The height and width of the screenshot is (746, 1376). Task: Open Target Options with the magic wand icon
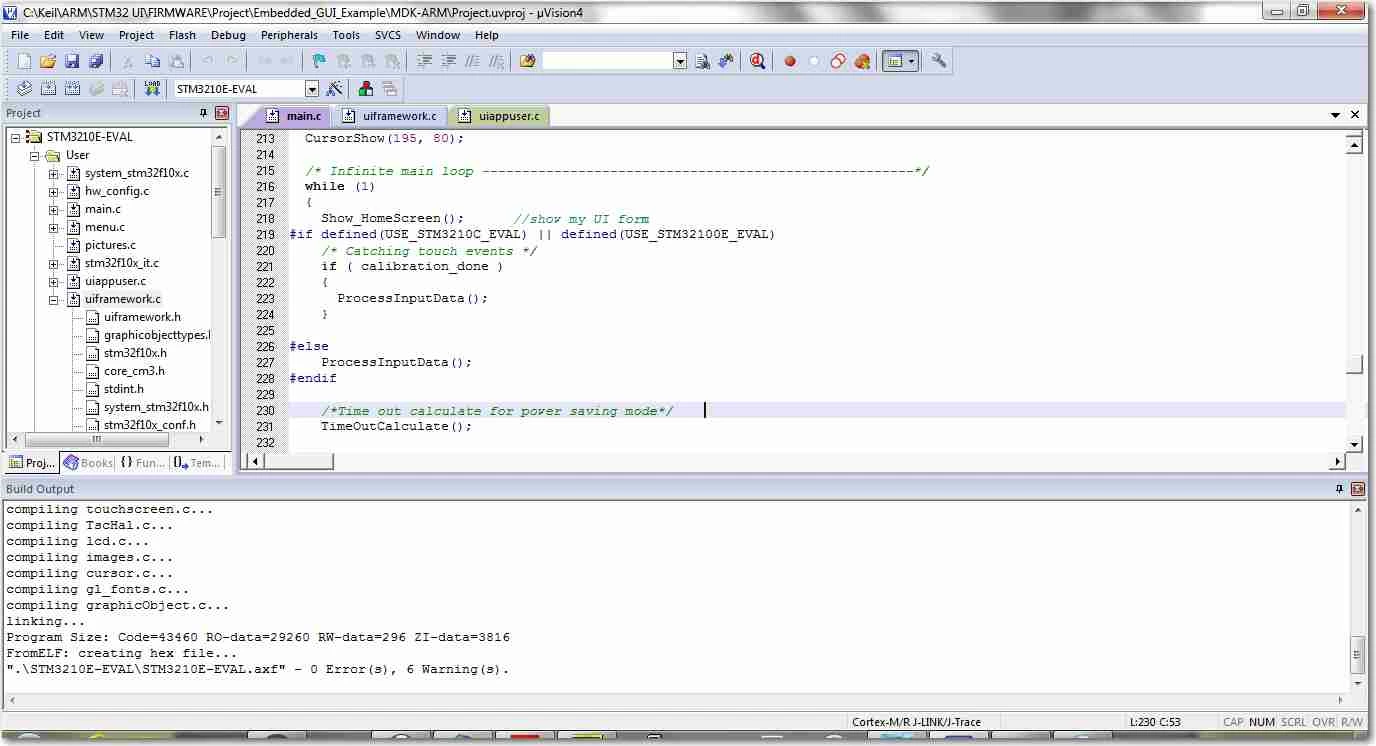point(335,89)
